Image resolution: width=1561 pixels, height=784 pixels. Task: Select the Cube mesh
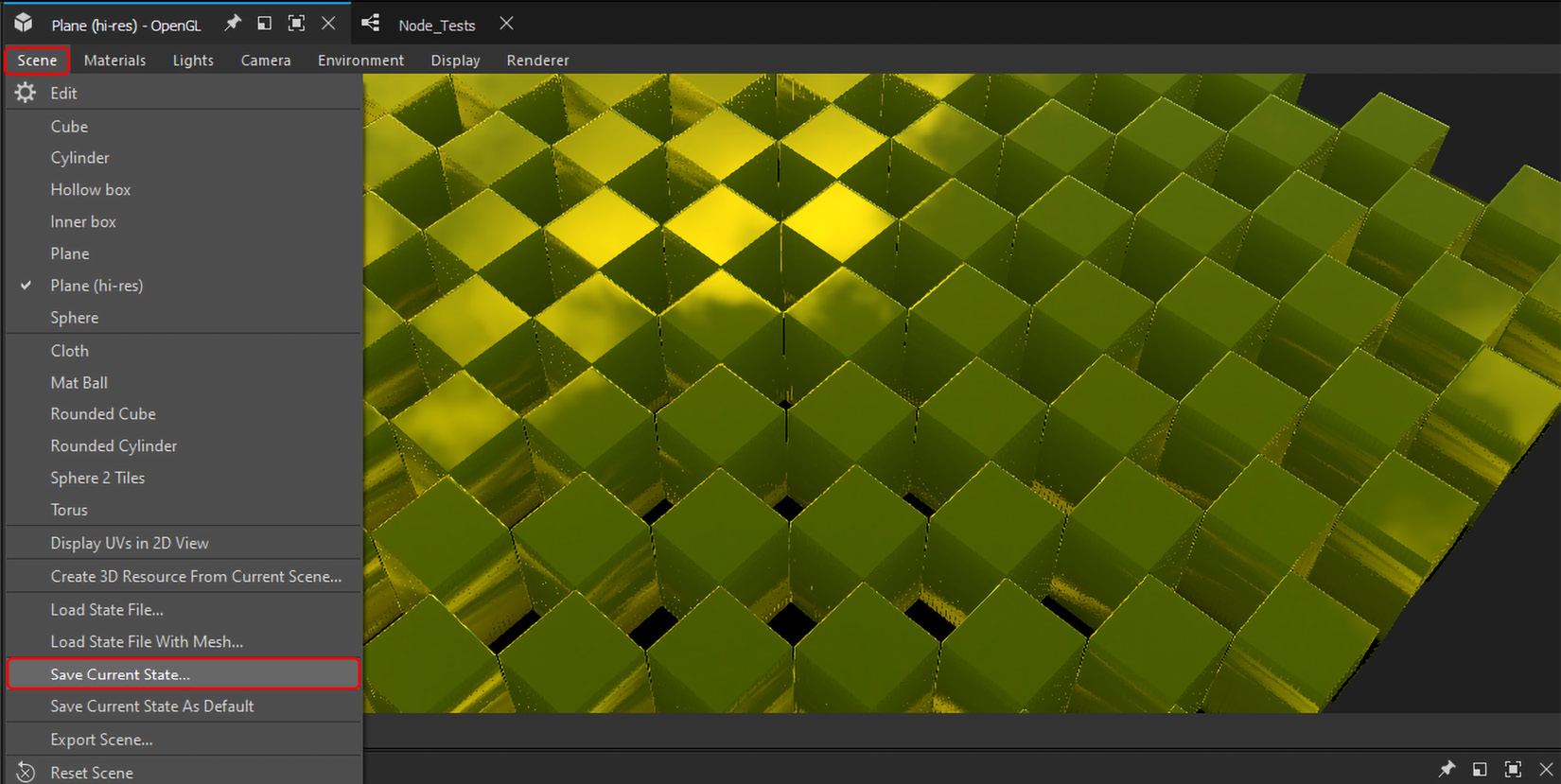[184, 126]
